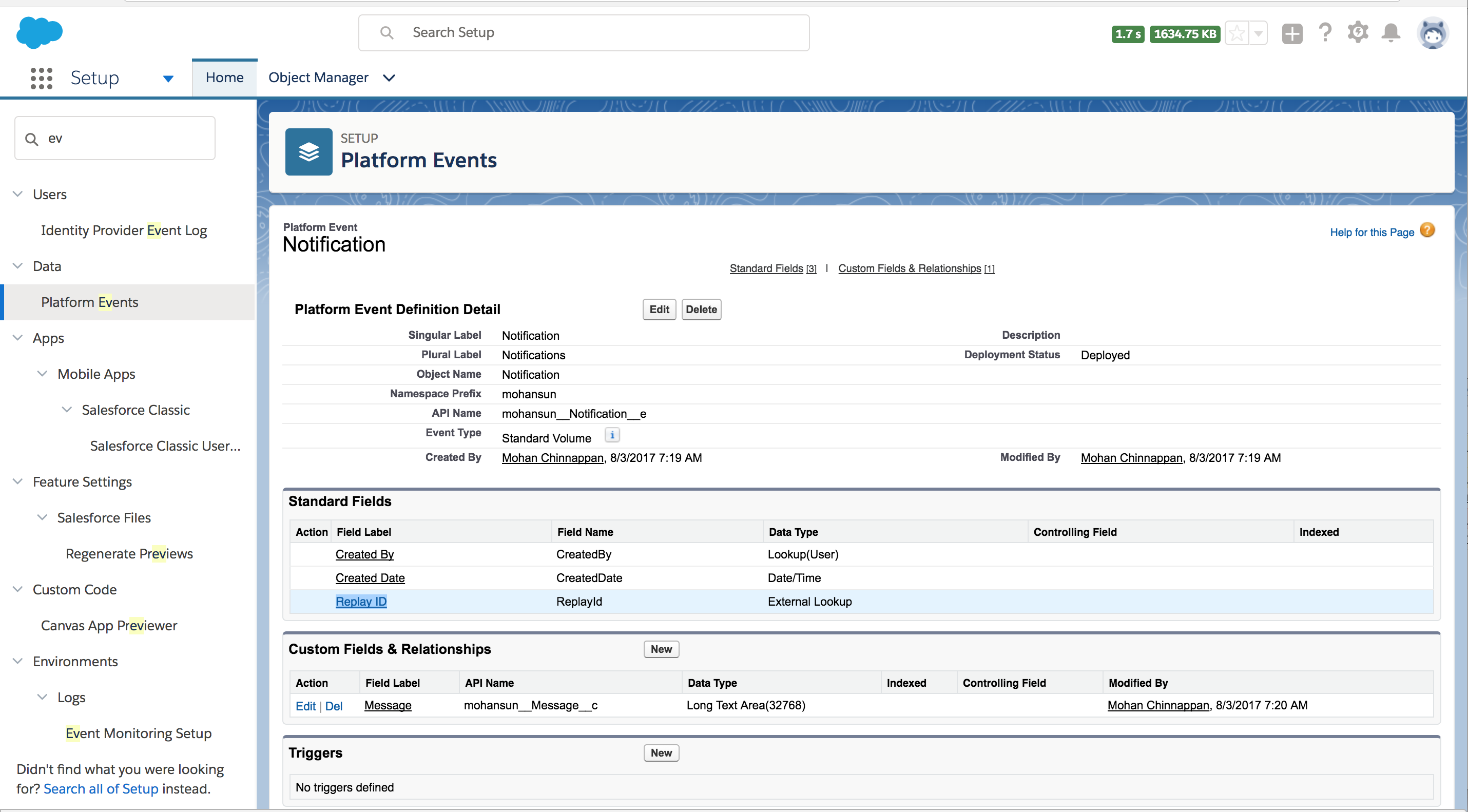
Task: Open Salesforce Classic User… item
Action: tap(165, 446)
